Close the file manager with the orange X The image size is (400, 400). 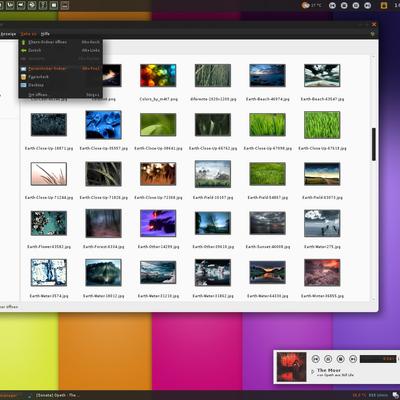coord(374,24)
